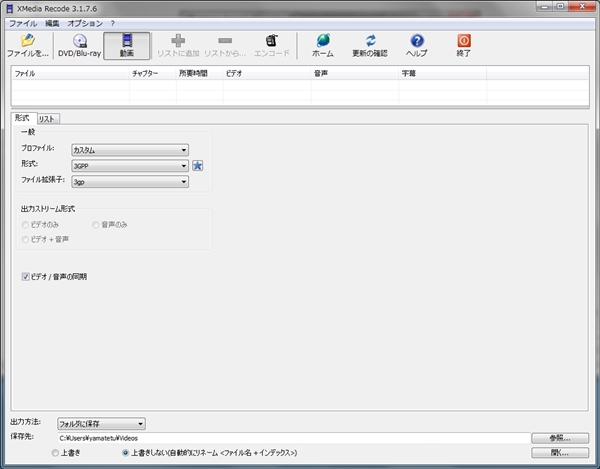Click the 開く... open folder button

click(560, 453)
